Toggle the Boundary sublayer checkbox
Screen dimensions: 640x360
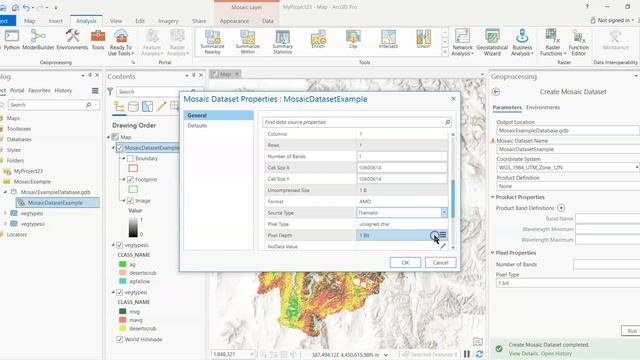(x=130, y=158)
